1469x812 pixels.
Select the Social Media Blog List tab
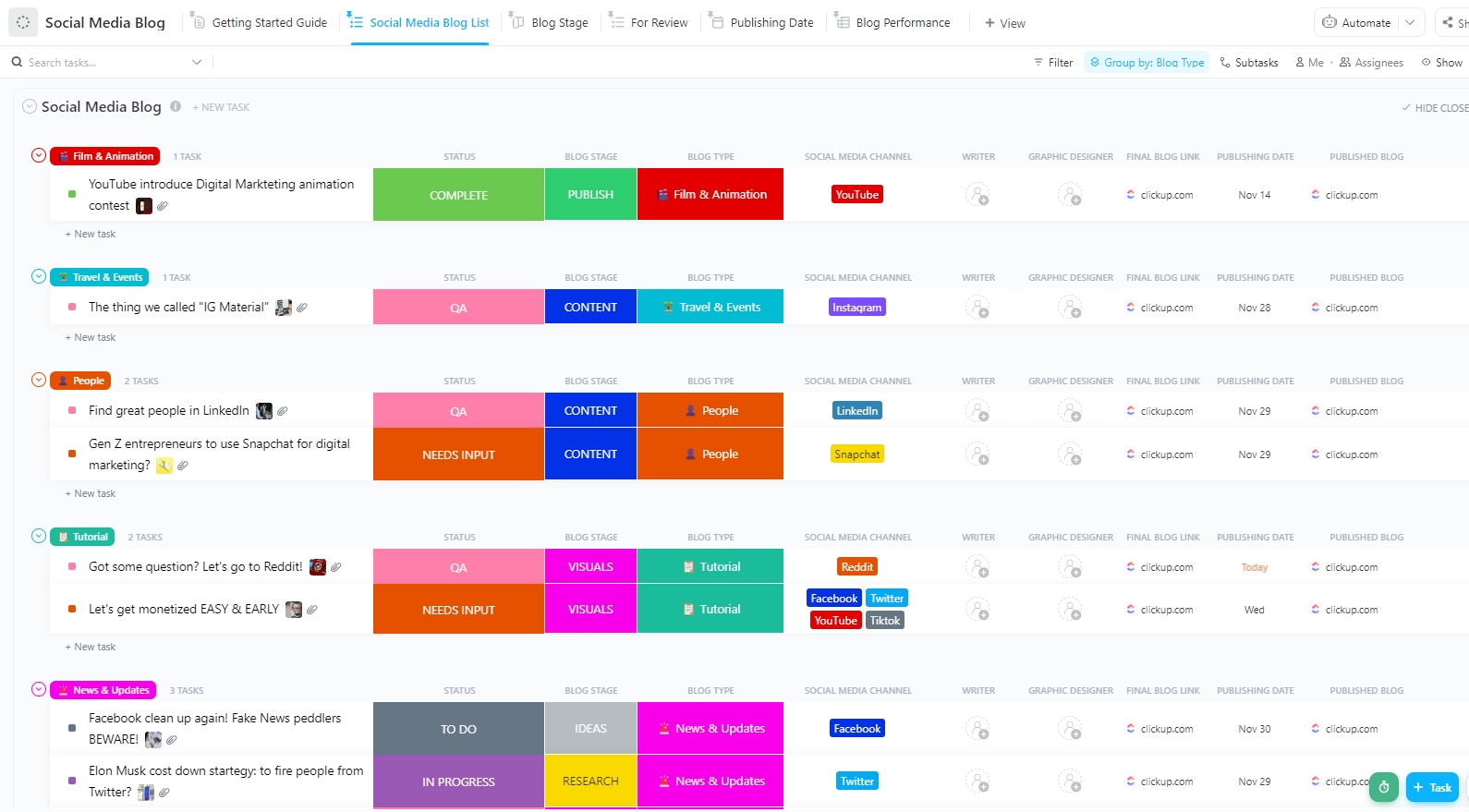point(419,22)
